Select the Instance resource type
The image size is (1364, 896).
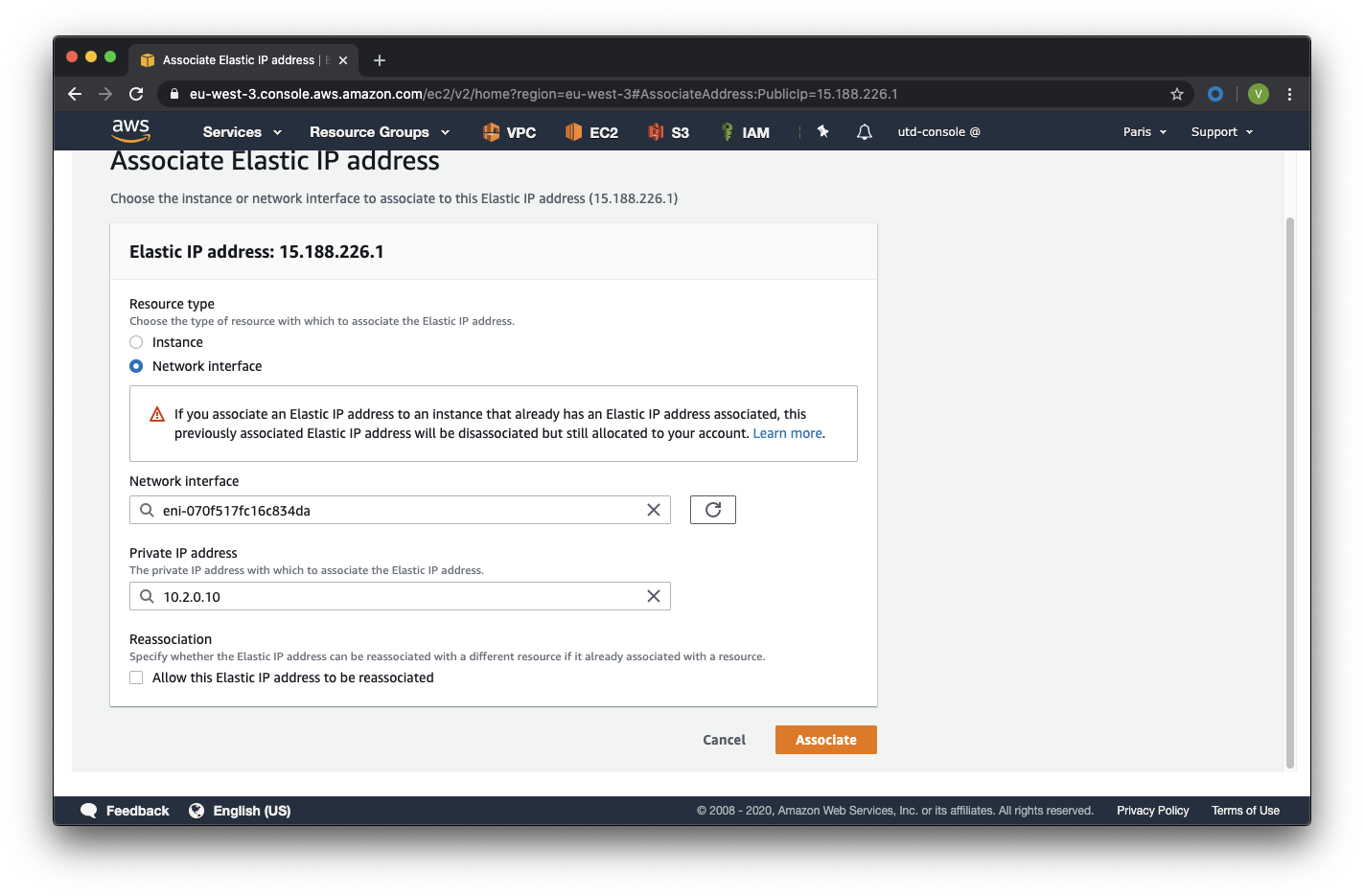point(136,342)
